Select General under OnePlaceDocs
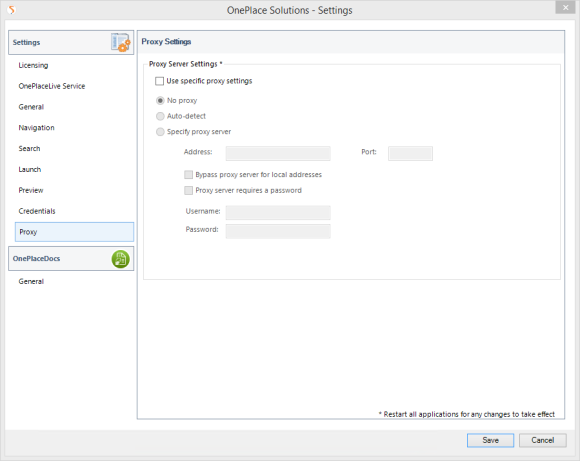Image resolution: width=580 pixels, height=461 pixels. (31, 282)
